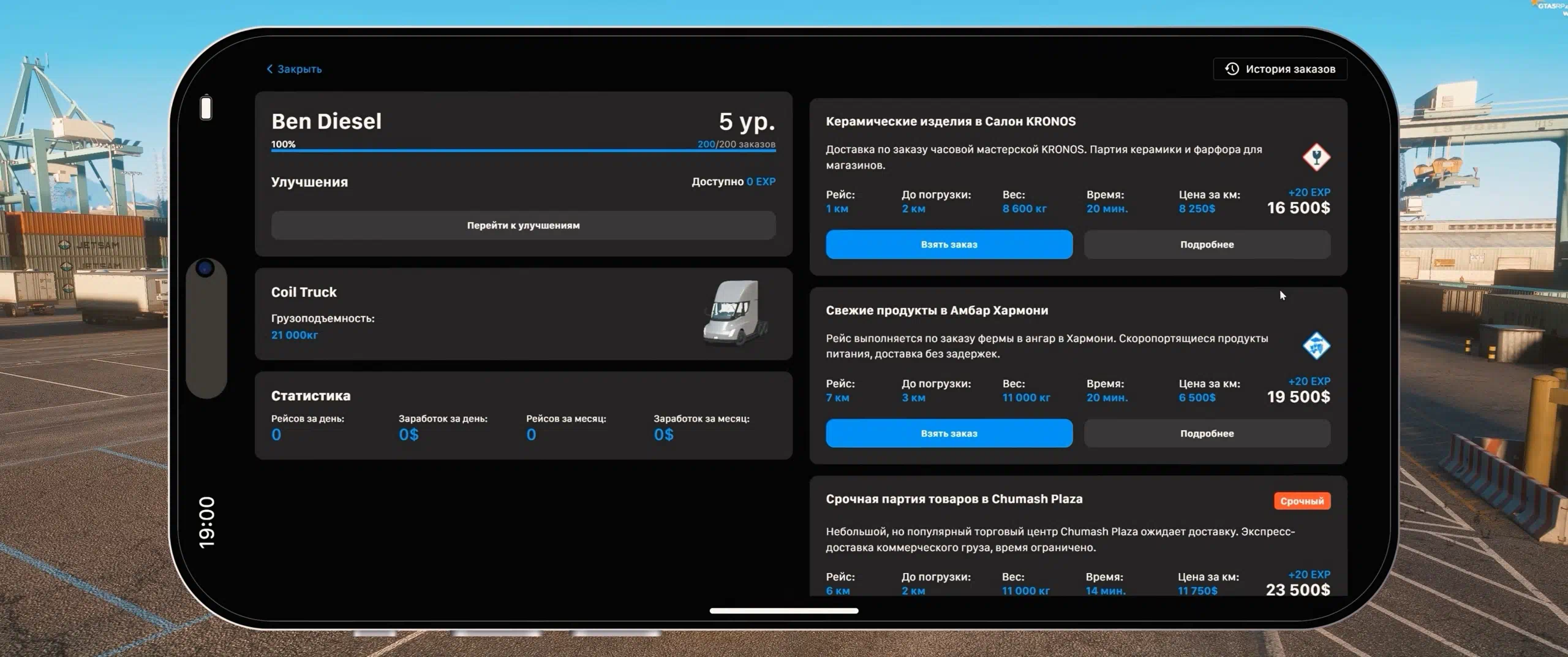
Task: Click the back chevron next to Закрыть
Action: [269, 69]
